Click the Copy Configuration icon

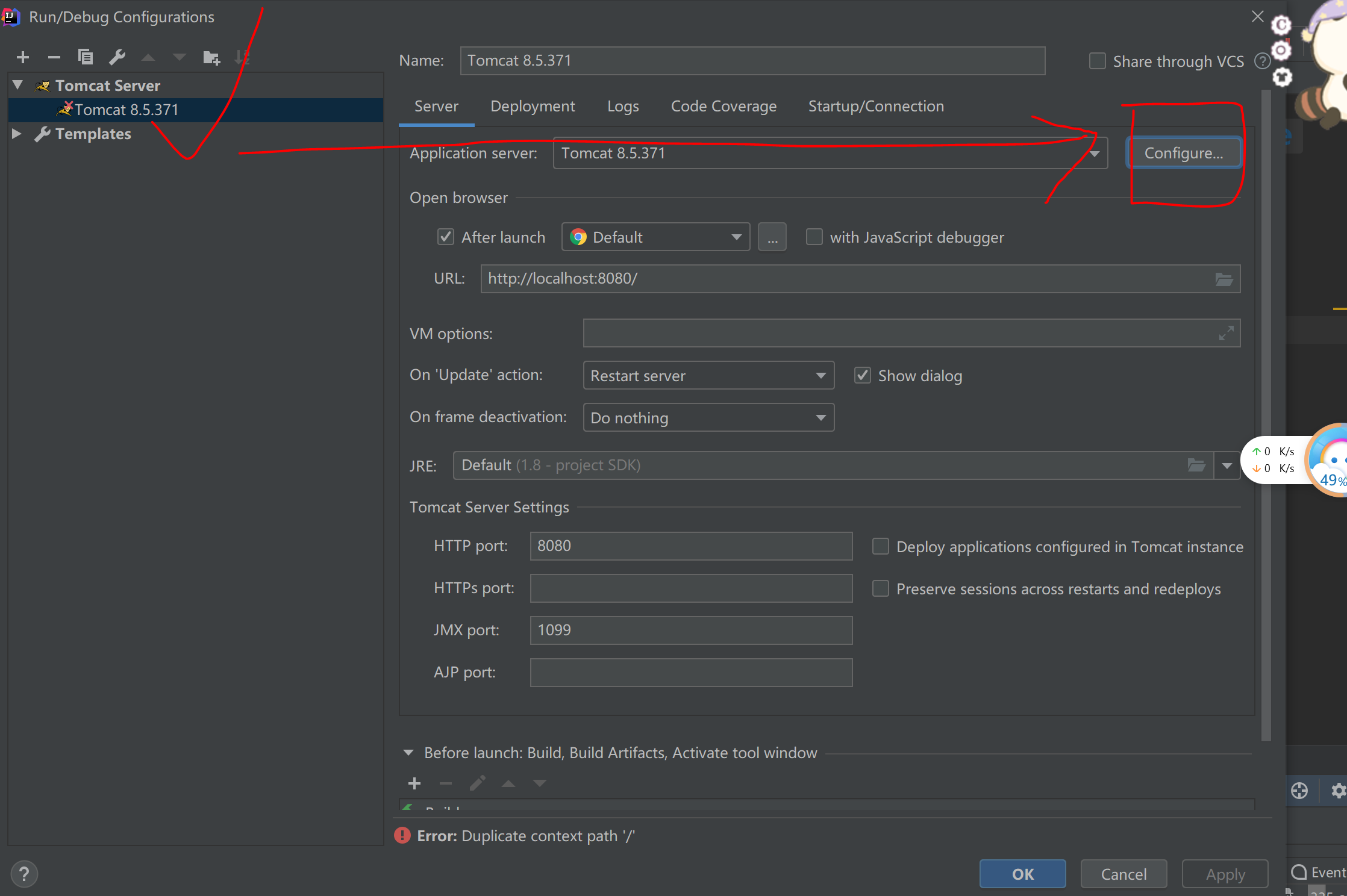86,57
